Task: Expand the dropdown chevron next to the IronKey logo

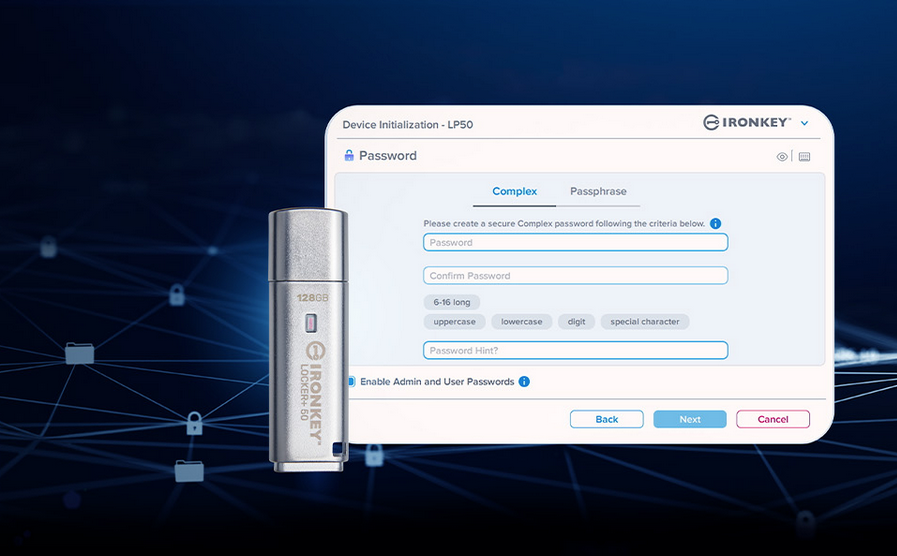Action: point(804,124)
